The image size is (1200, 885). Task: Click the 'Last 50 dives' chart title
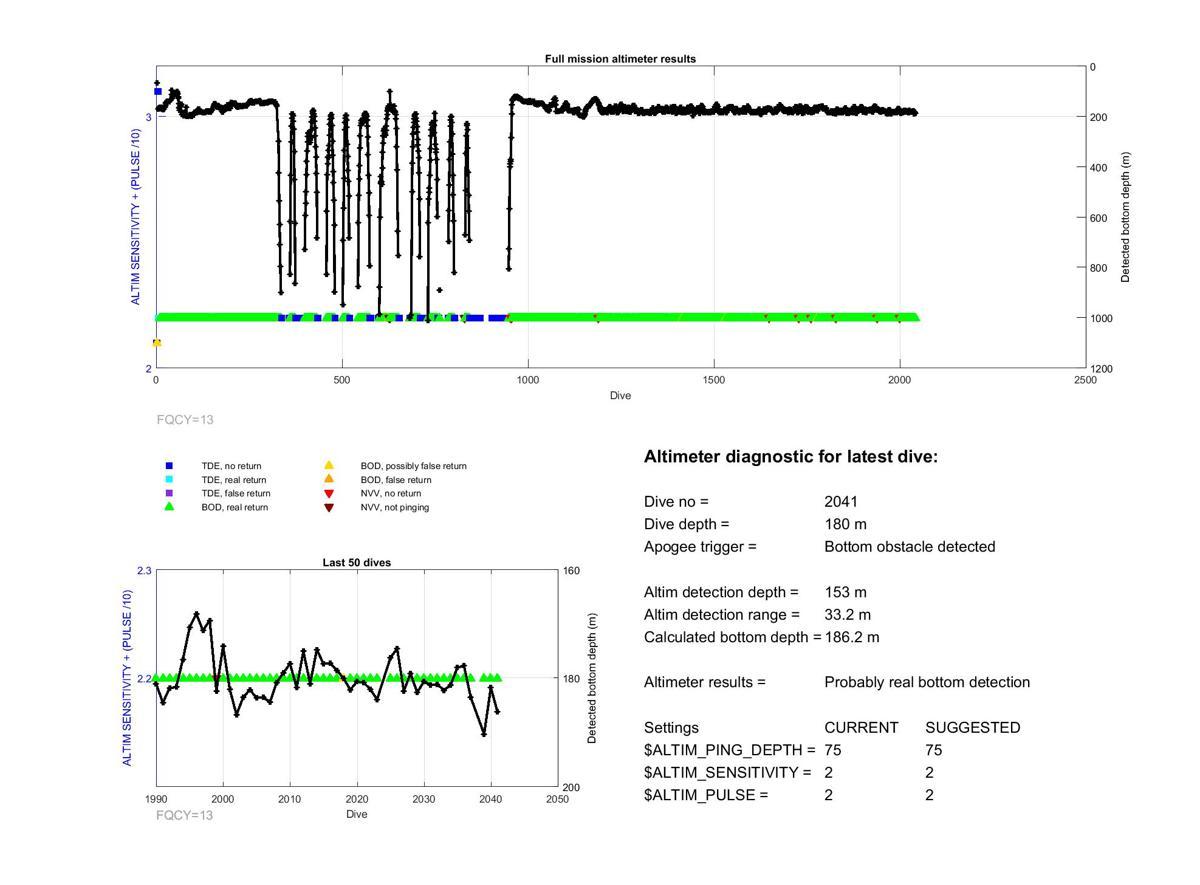pyautogui.click(x=357, y=563)
